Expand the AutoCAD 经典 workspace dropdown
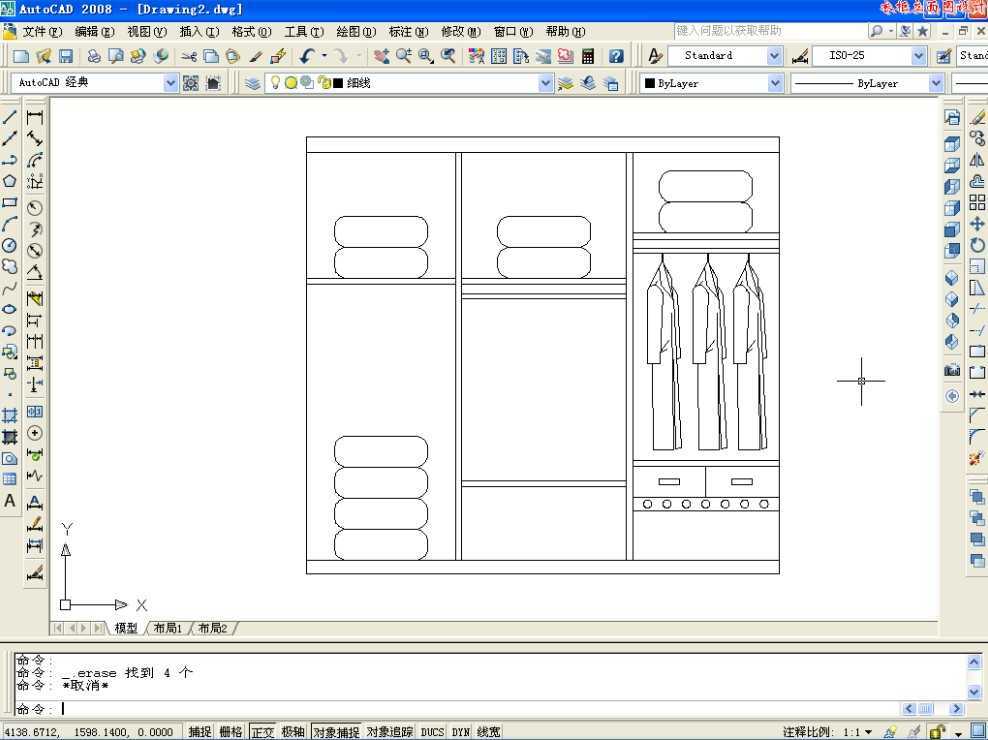 click(x=171, y=83)
